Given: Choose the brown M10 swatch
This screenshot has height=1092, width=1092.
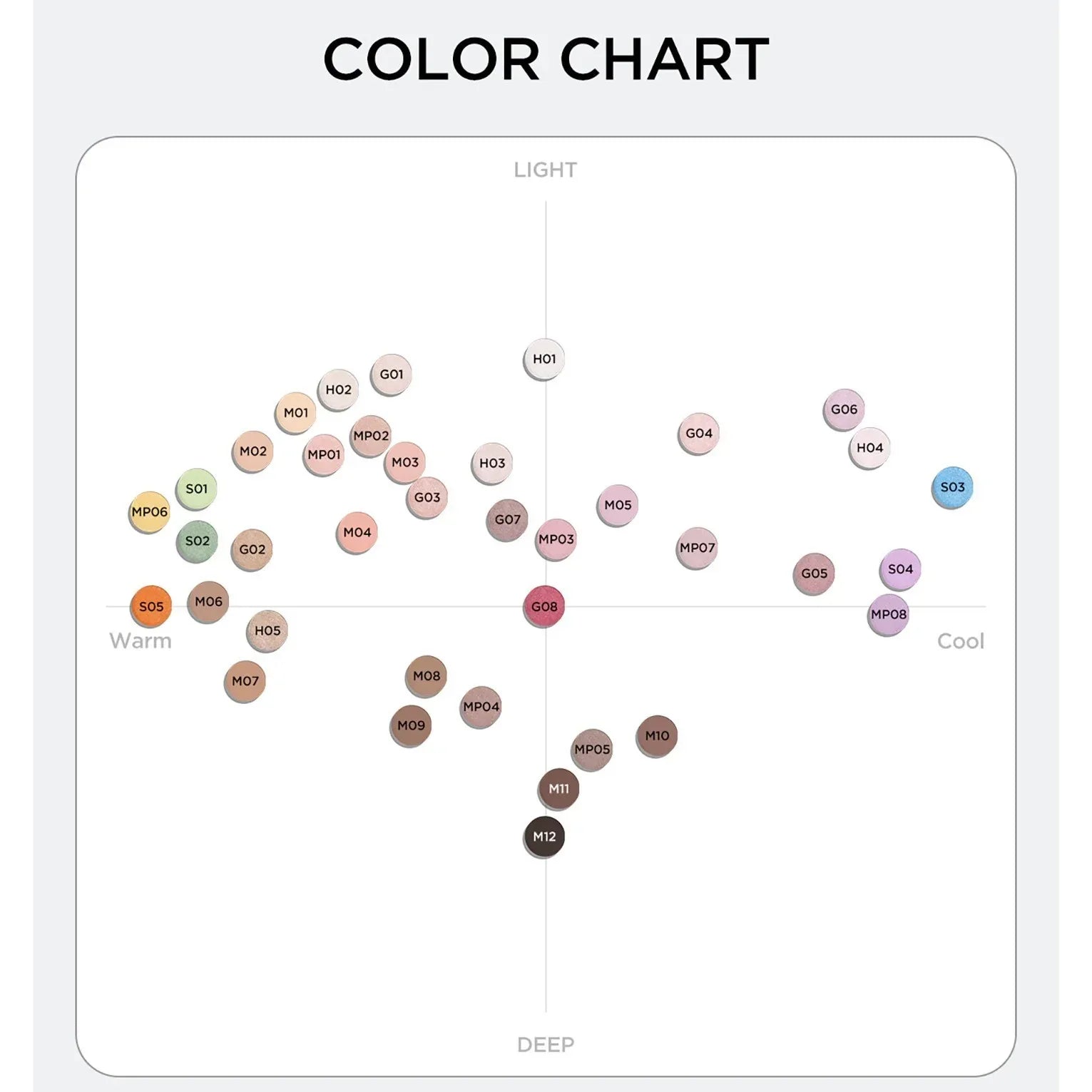Looking at the screenshot, I should (x=657, y=735).
